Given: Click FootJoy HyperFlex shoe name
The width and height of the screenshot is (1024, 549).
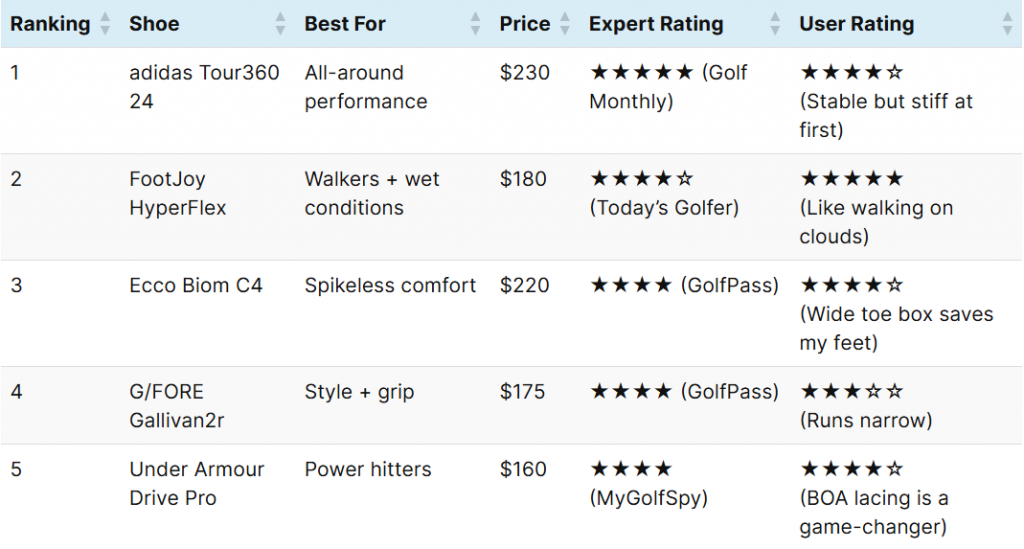Looking at the screenshot, I should (178, 194).
